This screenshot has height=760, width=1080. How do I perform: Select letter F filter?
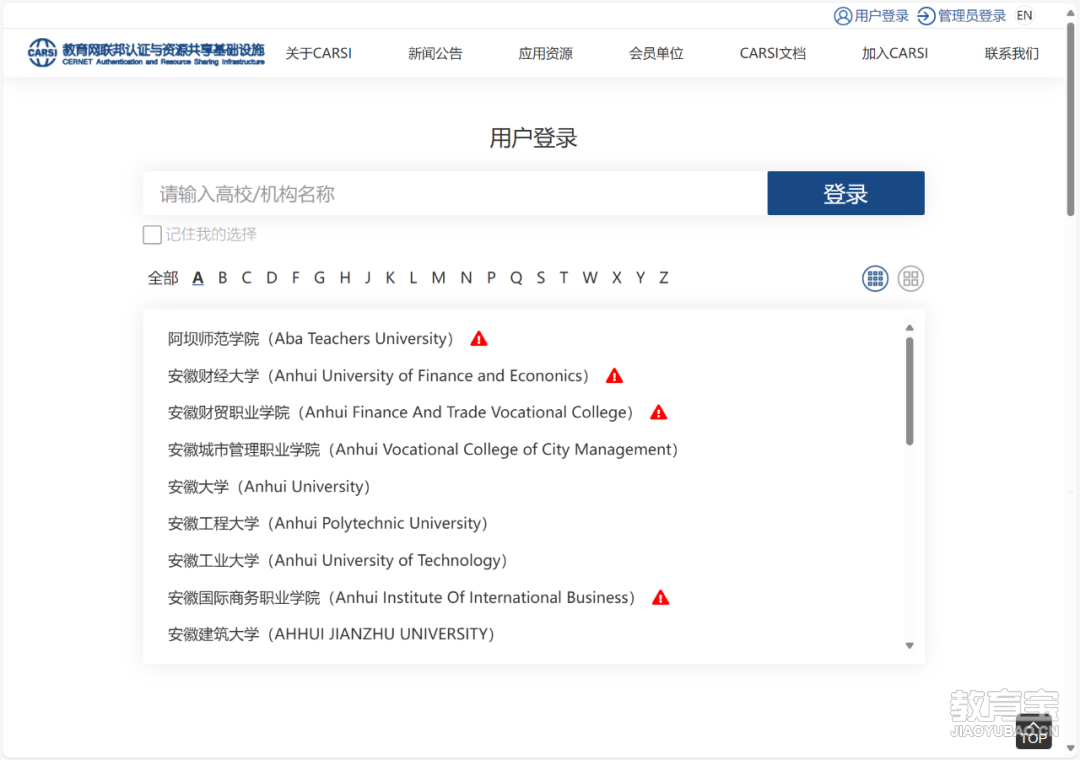(295, 278)
